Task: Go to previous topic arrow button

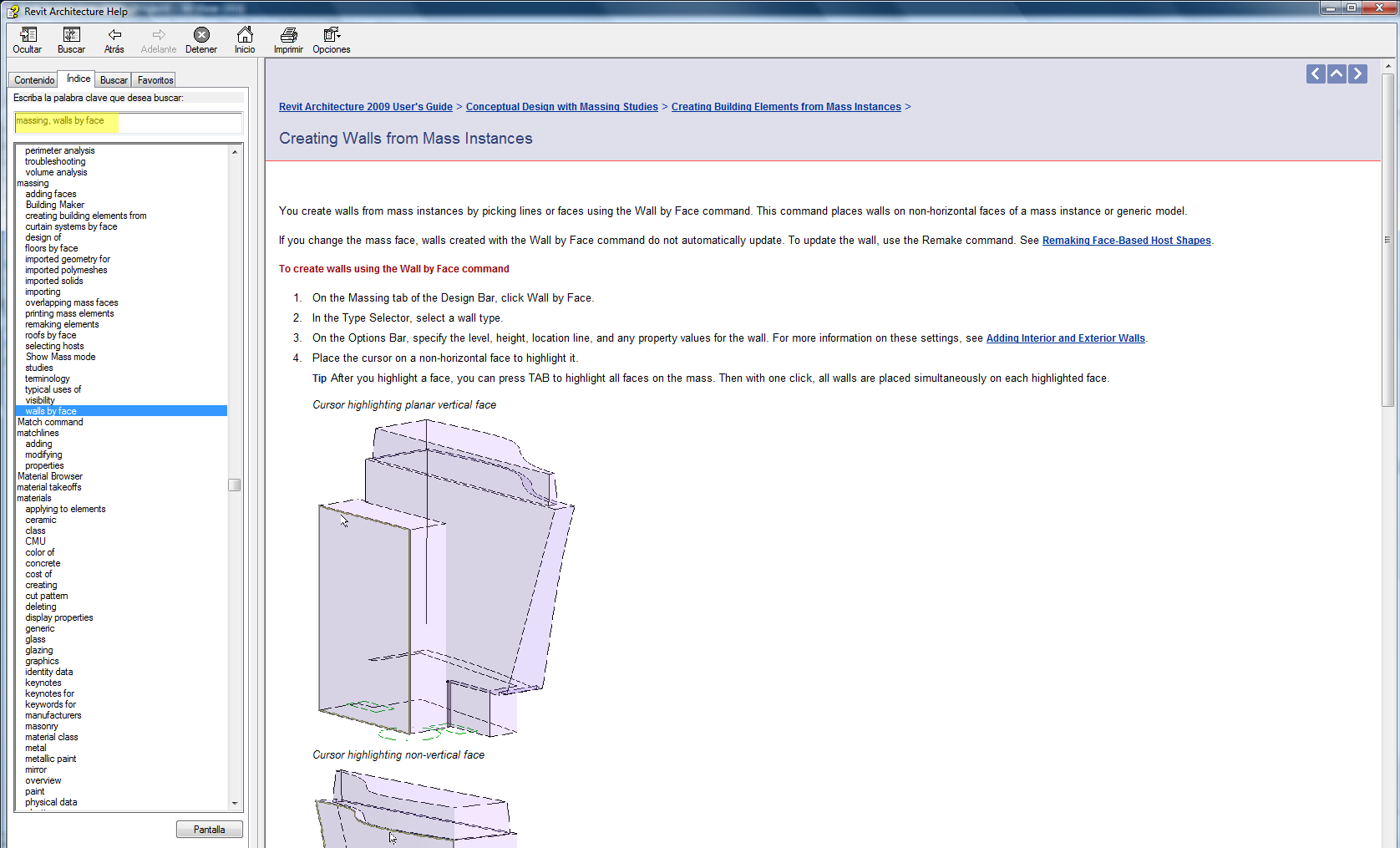Action: (x=1316, y=74)
